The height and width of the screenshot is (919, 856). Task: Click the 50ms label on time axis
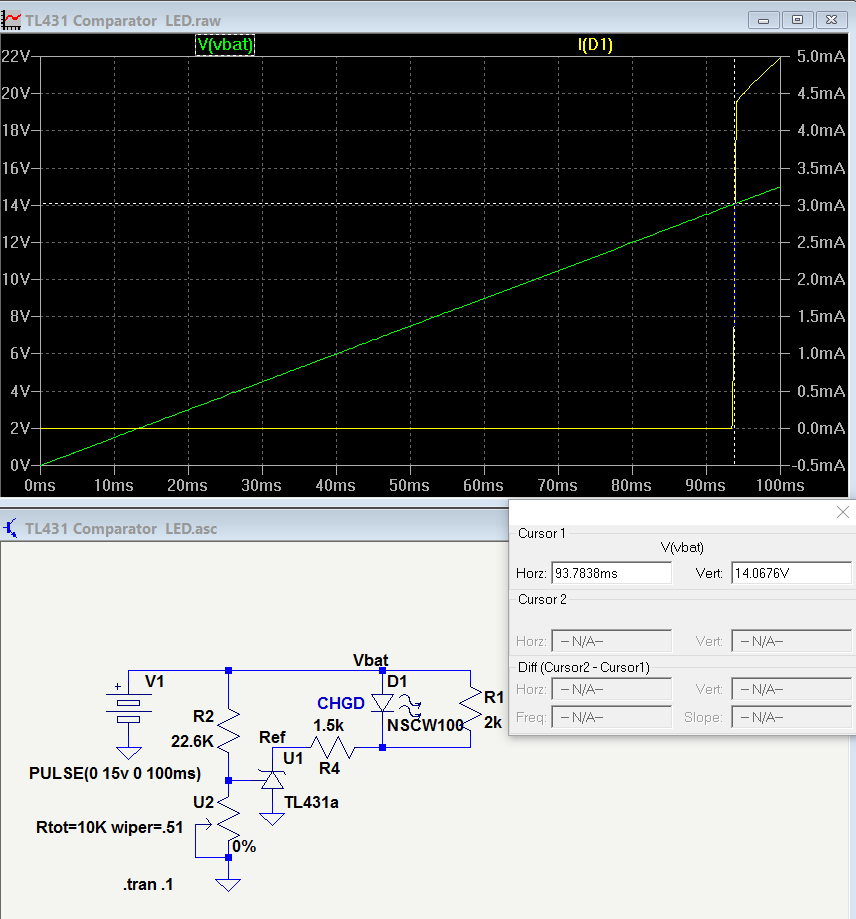click(x=410, y=485)
